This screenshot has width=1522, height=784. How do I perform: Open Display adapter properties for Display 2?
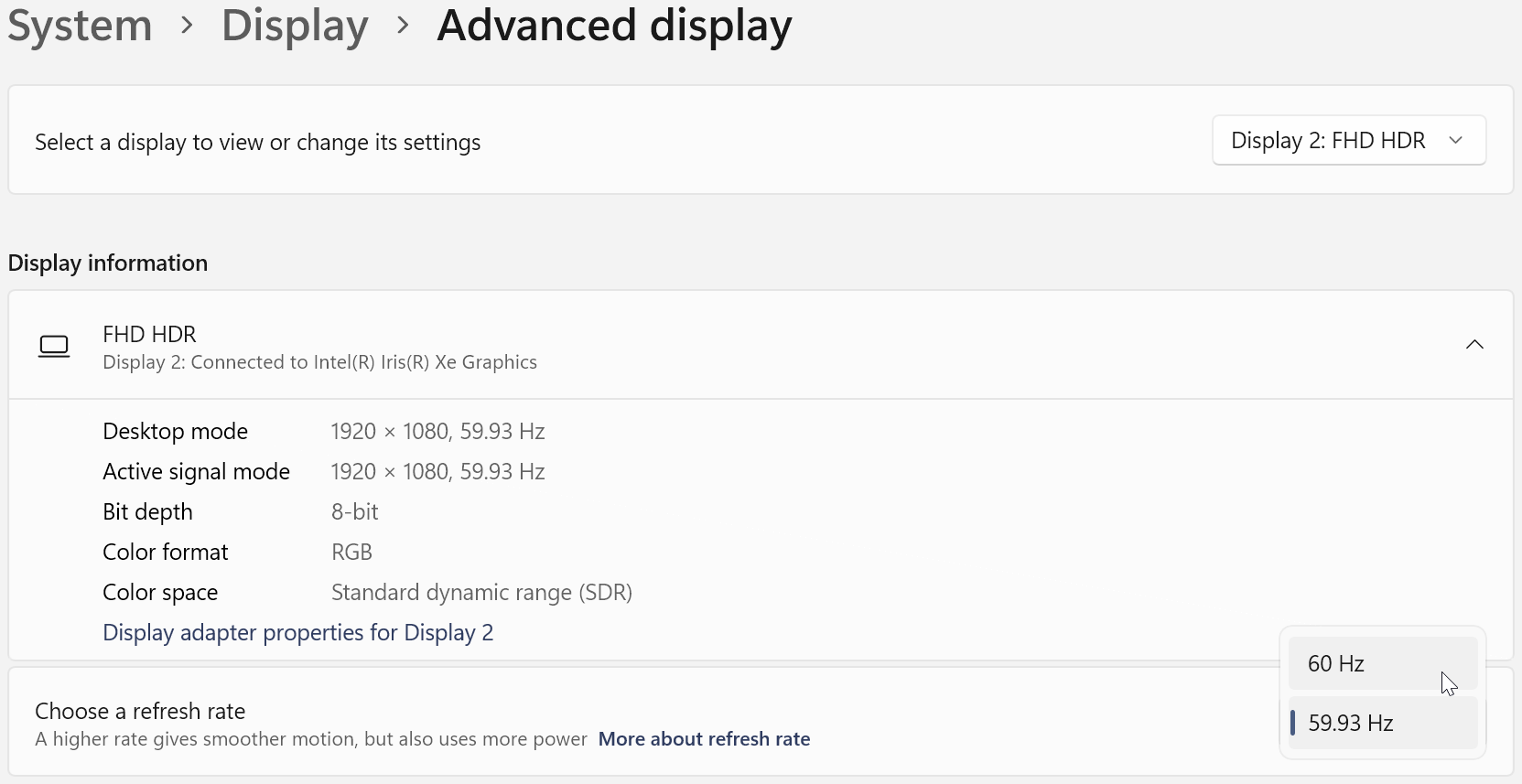tap(297, 633)
